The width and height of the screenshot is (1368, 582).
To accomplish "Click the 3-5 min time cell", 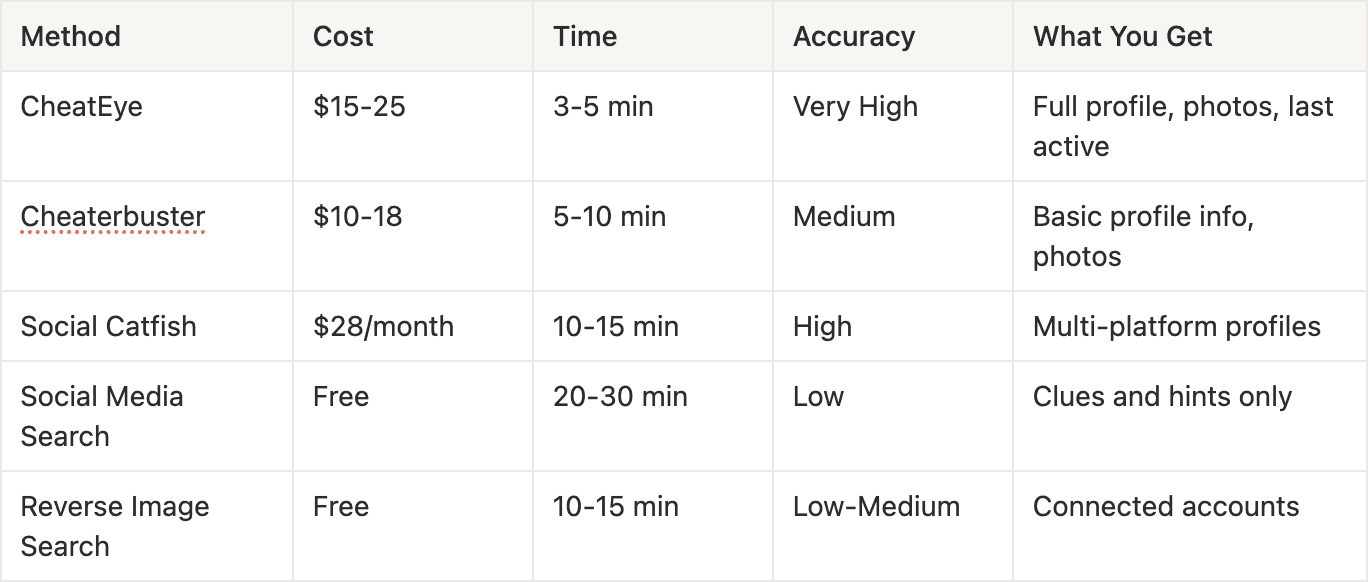I will [x=603, y=107].
